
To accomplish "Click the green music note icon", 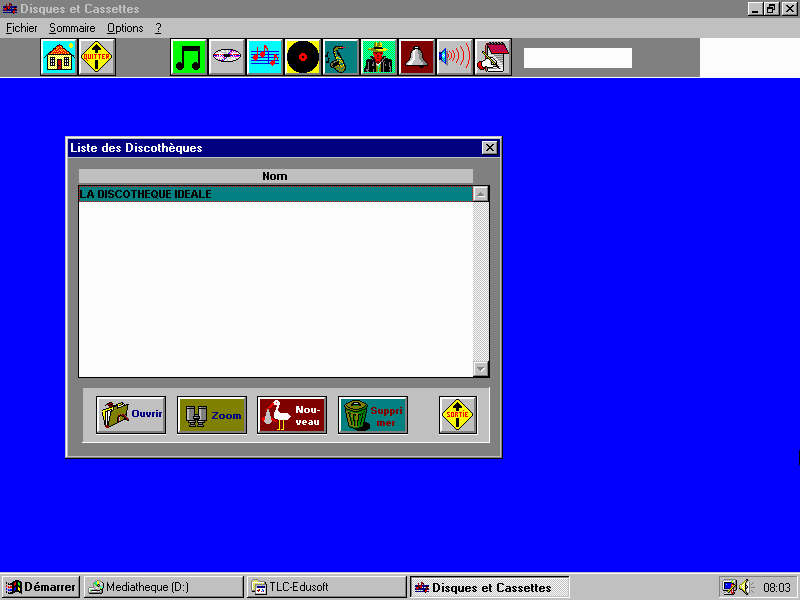I will coord(189,57).
